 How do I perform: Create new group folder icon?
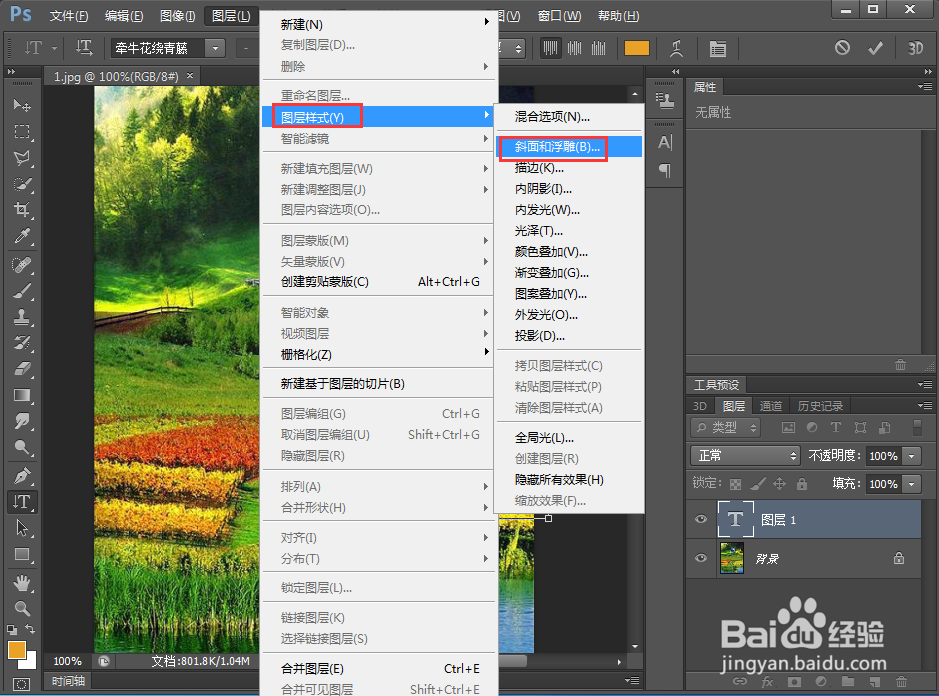point(847,682)
